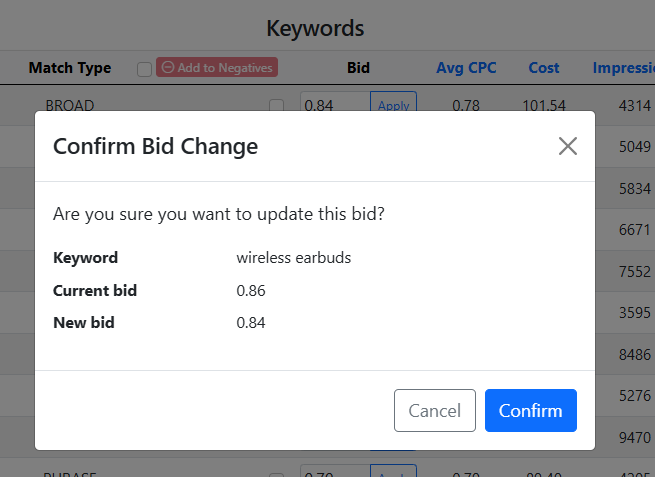The image size is (655, 477).
Task: Click the New bid value 0.84
Action: [x=251, y=323]
